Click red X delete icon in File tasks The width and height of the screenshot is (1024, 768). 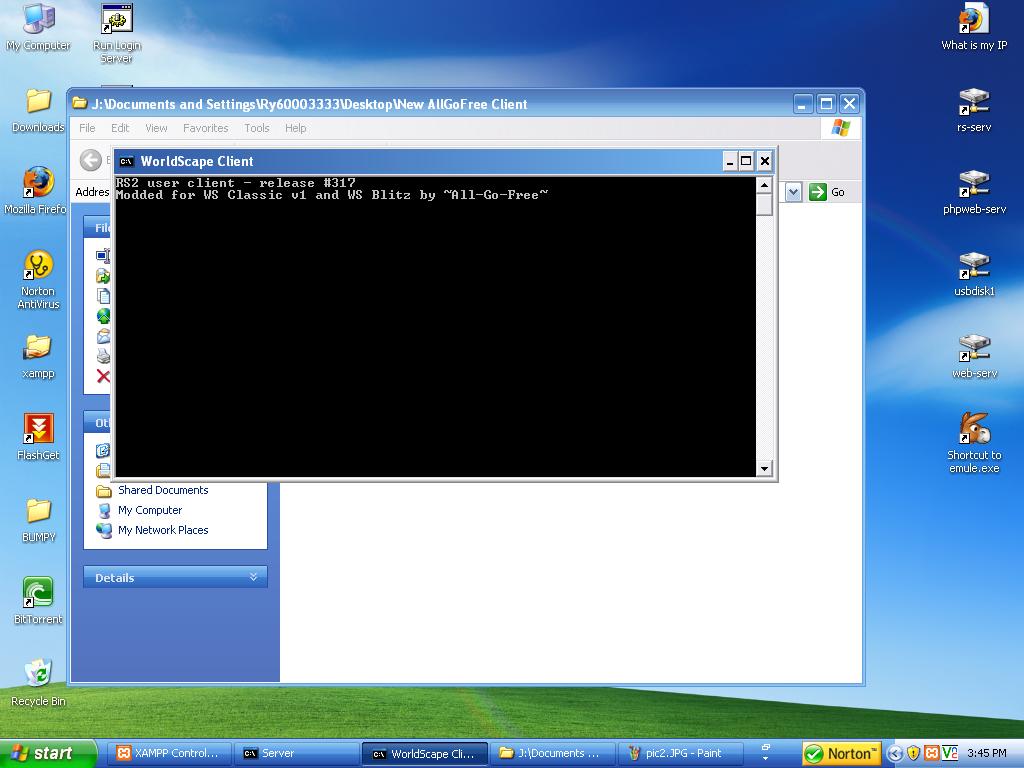(103, 376)
